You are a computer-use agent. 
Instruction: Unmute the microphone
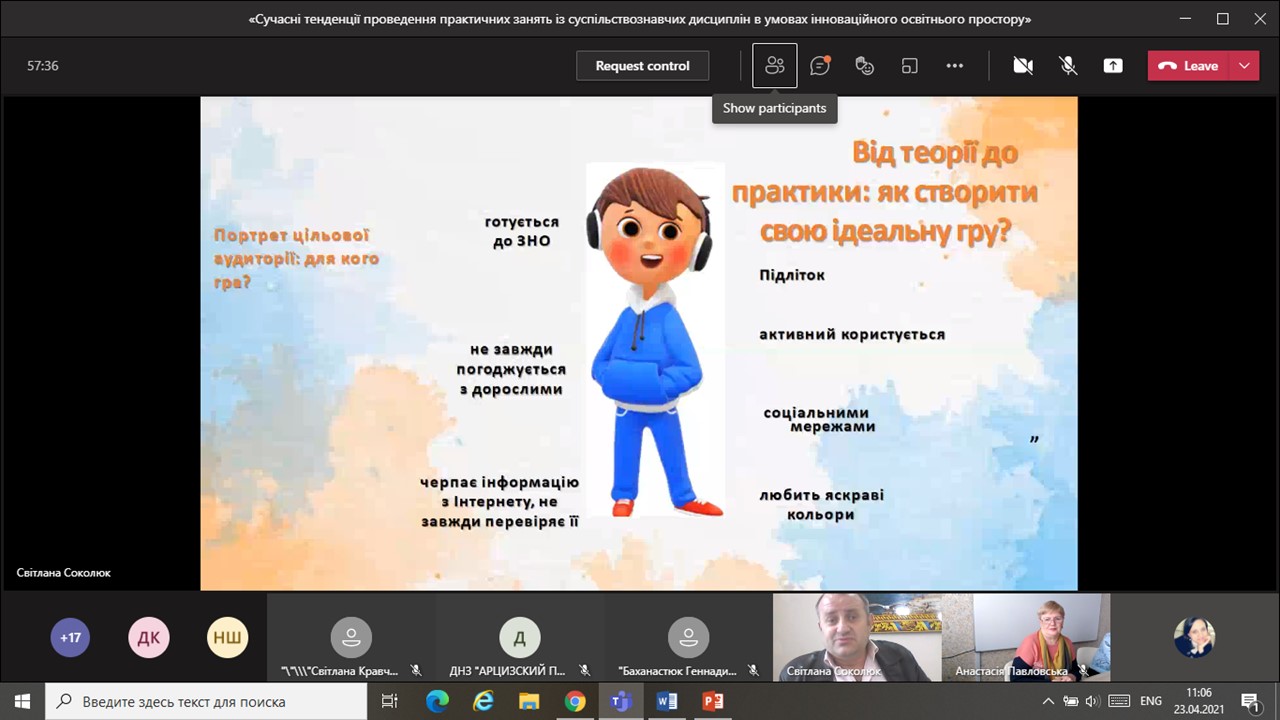click(x=1068, y=66)
